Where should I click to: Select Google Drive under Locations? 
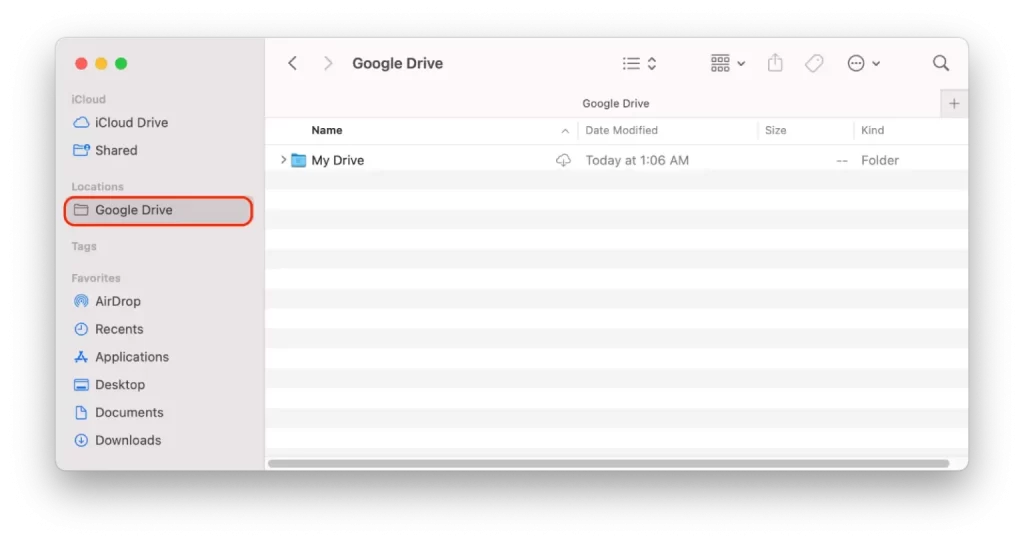click(x=159, y=210)
